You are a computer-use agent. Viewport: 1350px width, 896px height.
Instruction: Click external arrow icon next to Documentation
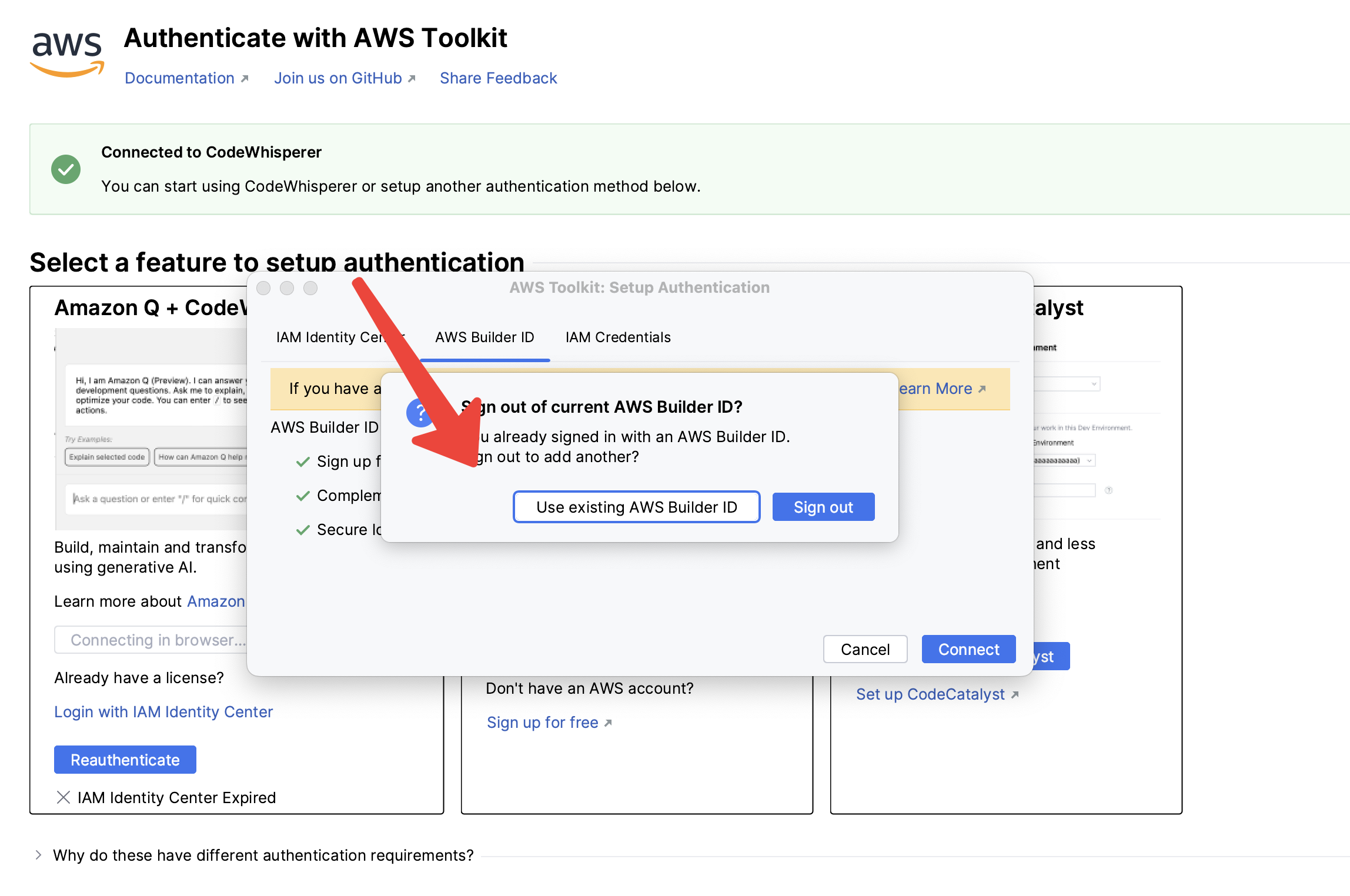(245, 79)
